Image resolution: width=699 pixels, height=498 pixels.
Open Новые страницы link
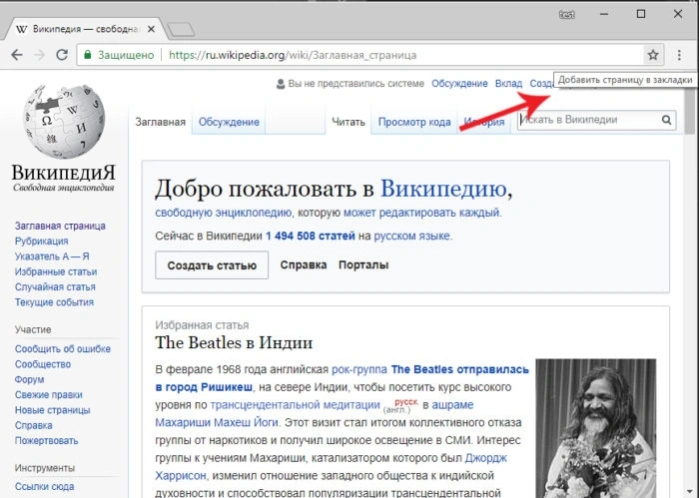(52, 410)
